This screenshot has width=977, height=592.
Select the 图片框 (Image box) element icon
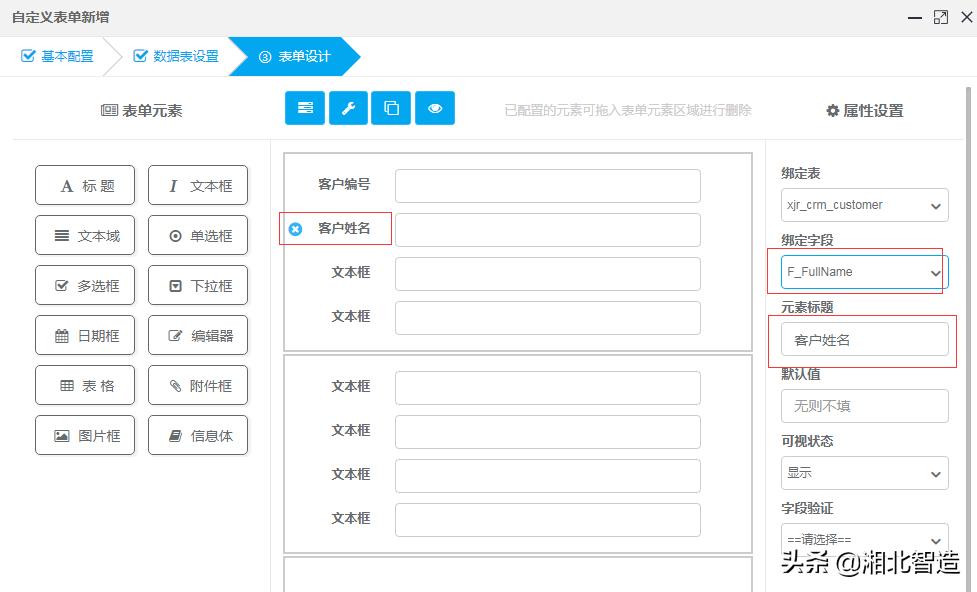[84, 435]
